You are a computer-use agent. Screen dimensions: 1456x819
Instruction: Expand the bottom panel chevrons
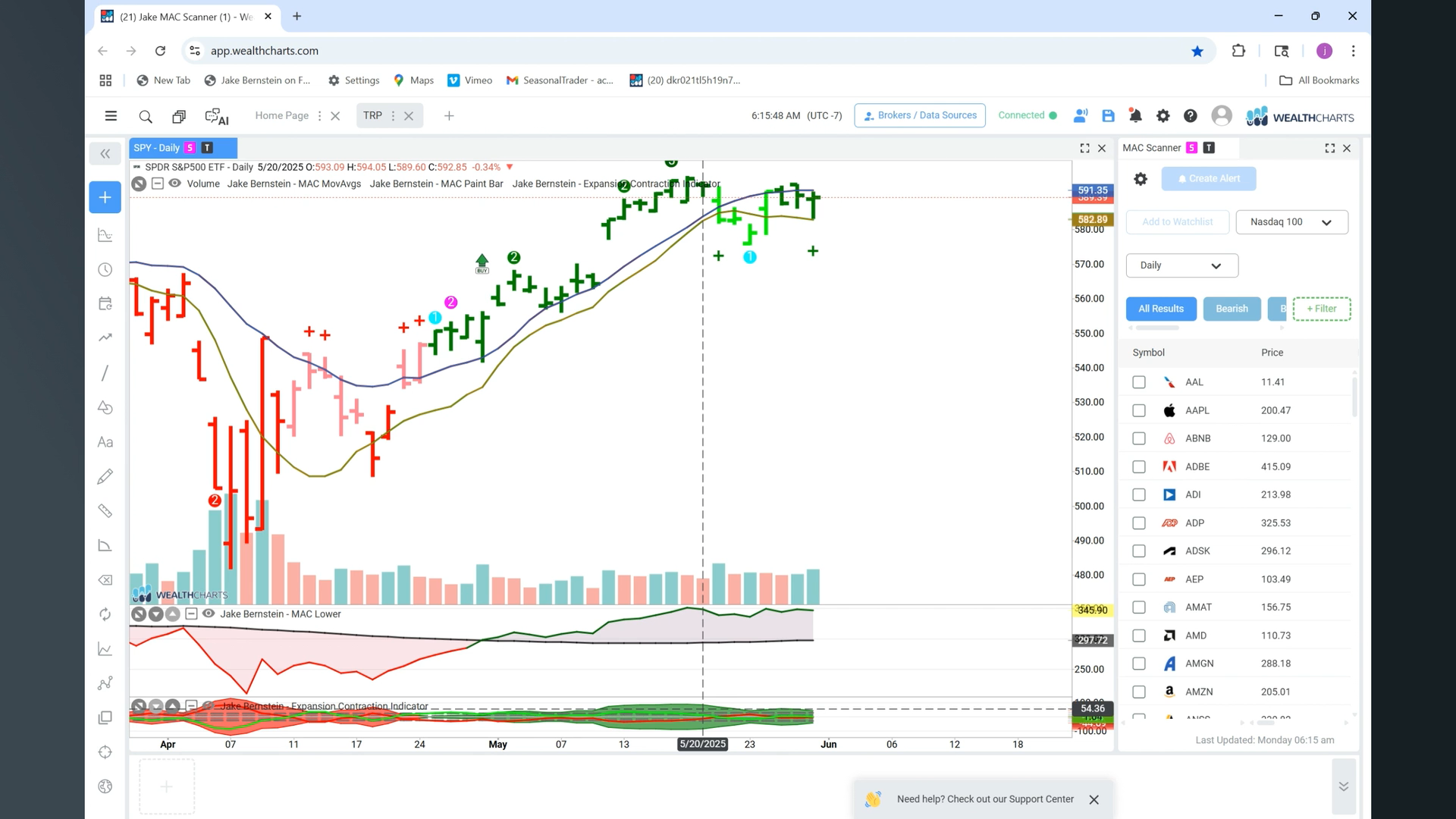coord(1343,786)
